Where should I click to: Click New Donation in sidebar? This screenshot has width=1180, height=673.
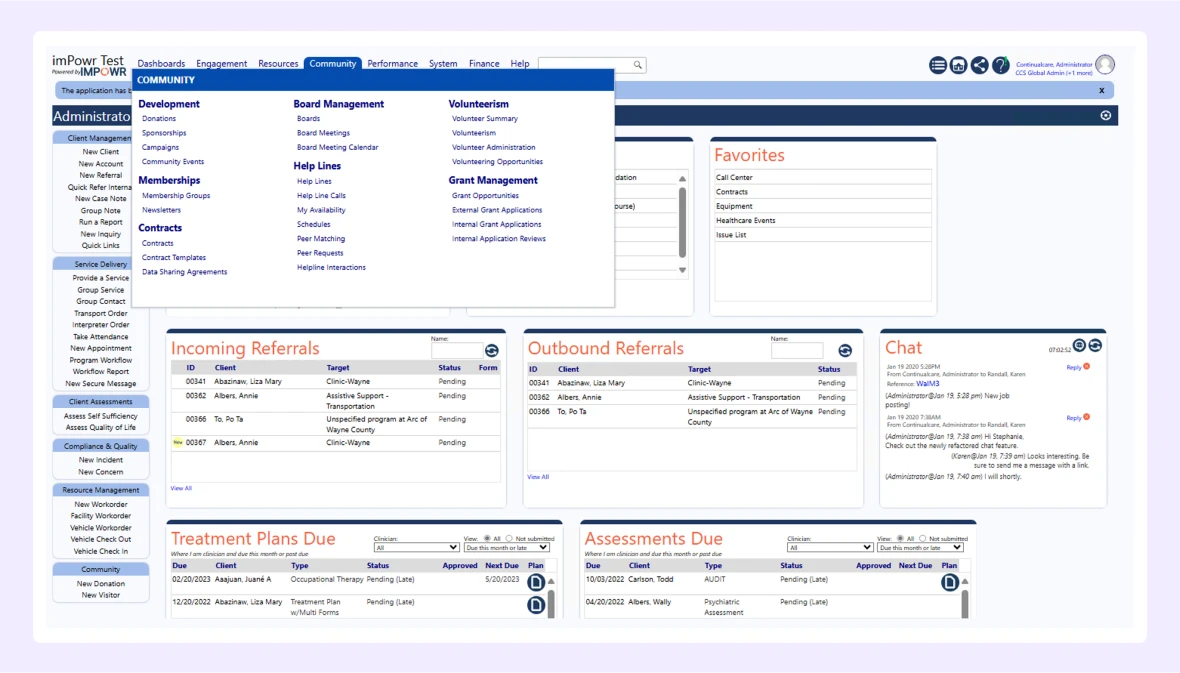(101, 584)
